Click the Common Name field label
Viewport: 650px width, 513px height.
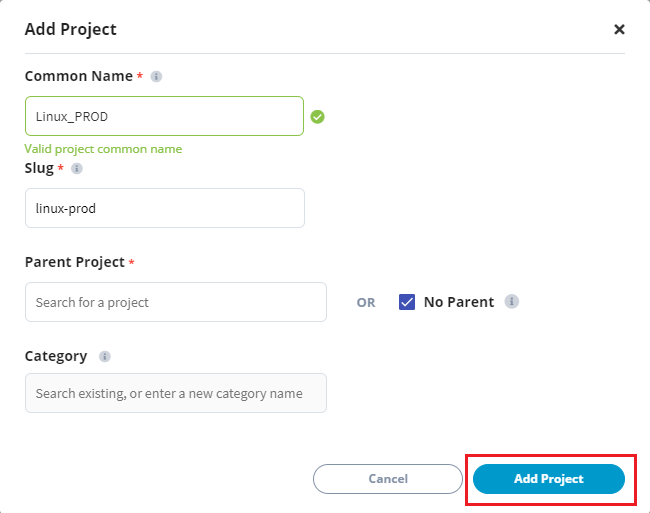click(x=78, y=76)
